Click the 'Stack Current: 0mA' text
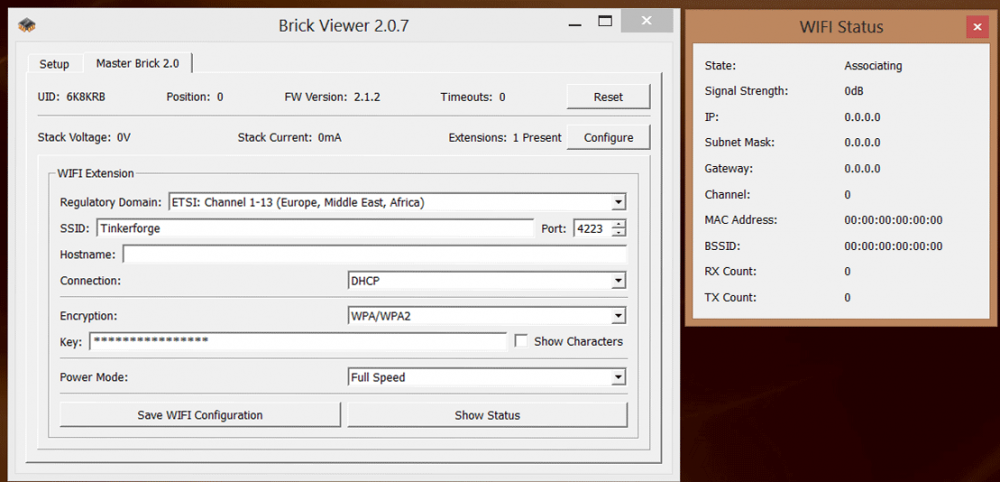 pos(290,137)
